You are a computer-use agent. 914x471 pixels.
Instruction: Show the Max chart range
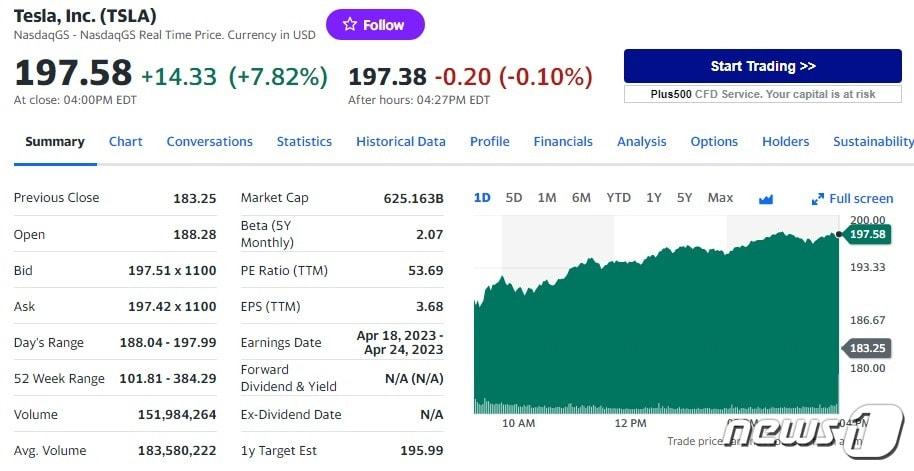click(x=720, y=198)
